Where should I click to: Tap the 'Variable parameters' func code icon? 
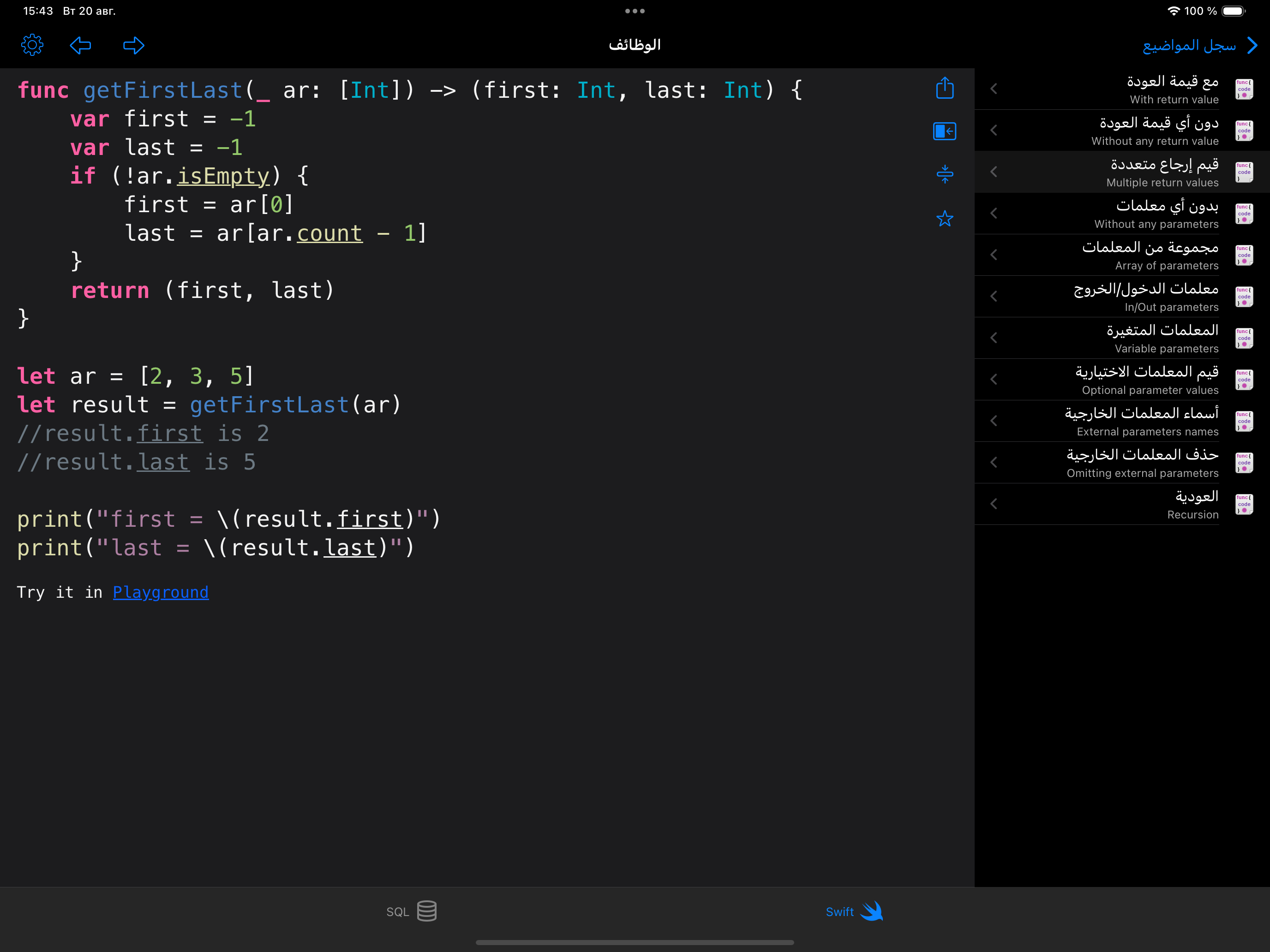click(1244, 338)
